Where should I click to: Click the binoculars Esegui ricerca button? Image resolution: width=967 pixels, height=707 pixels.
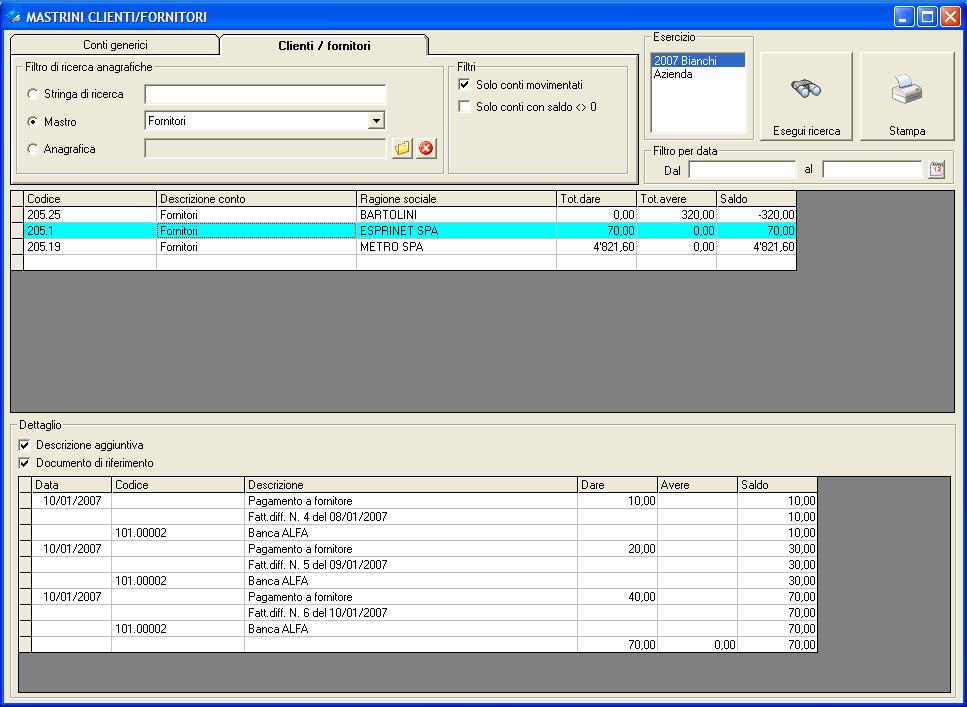tap(806, 96)
